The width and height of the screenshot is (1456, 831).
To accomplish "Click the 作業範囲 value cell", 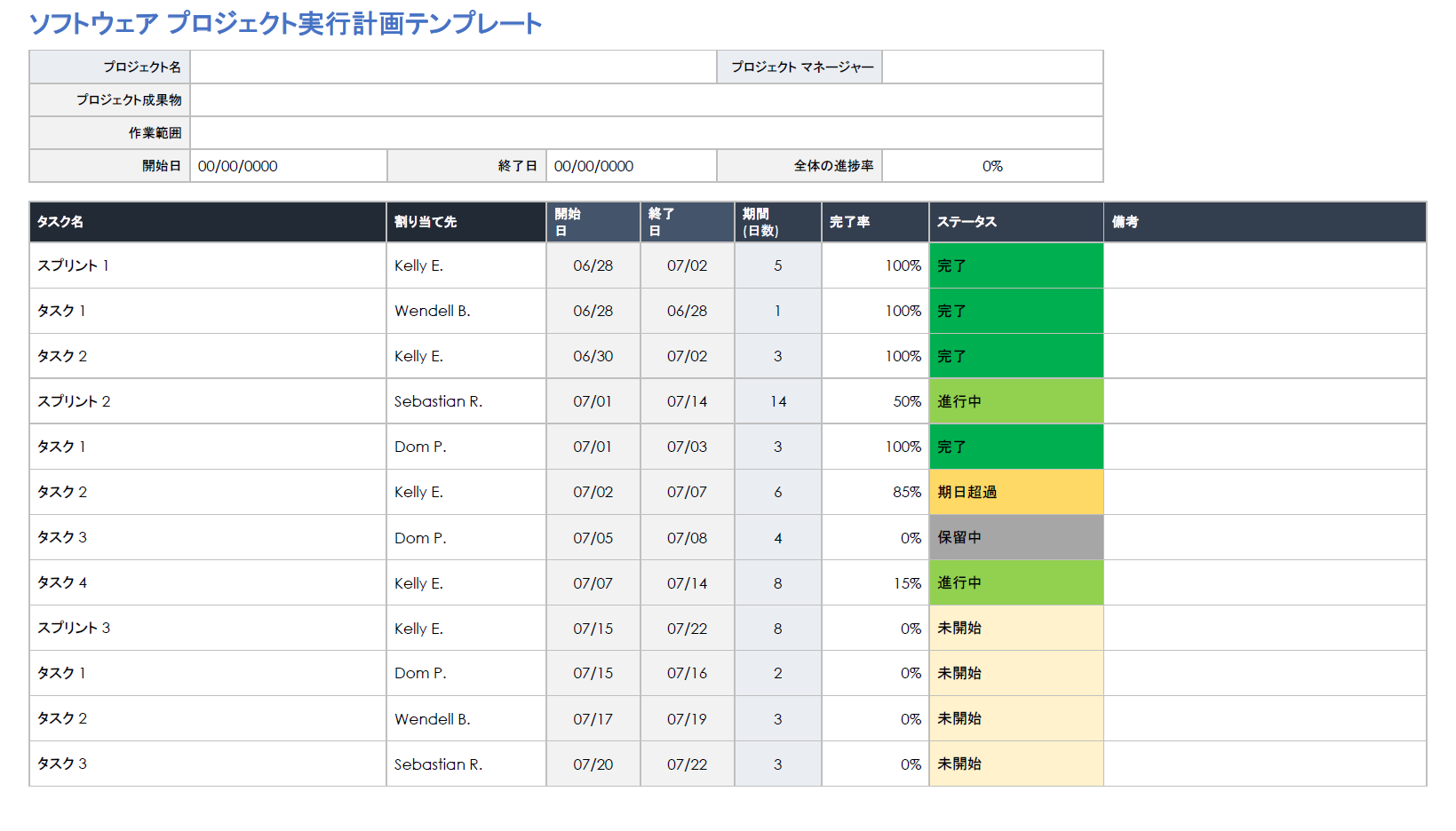I will (647, 132).
